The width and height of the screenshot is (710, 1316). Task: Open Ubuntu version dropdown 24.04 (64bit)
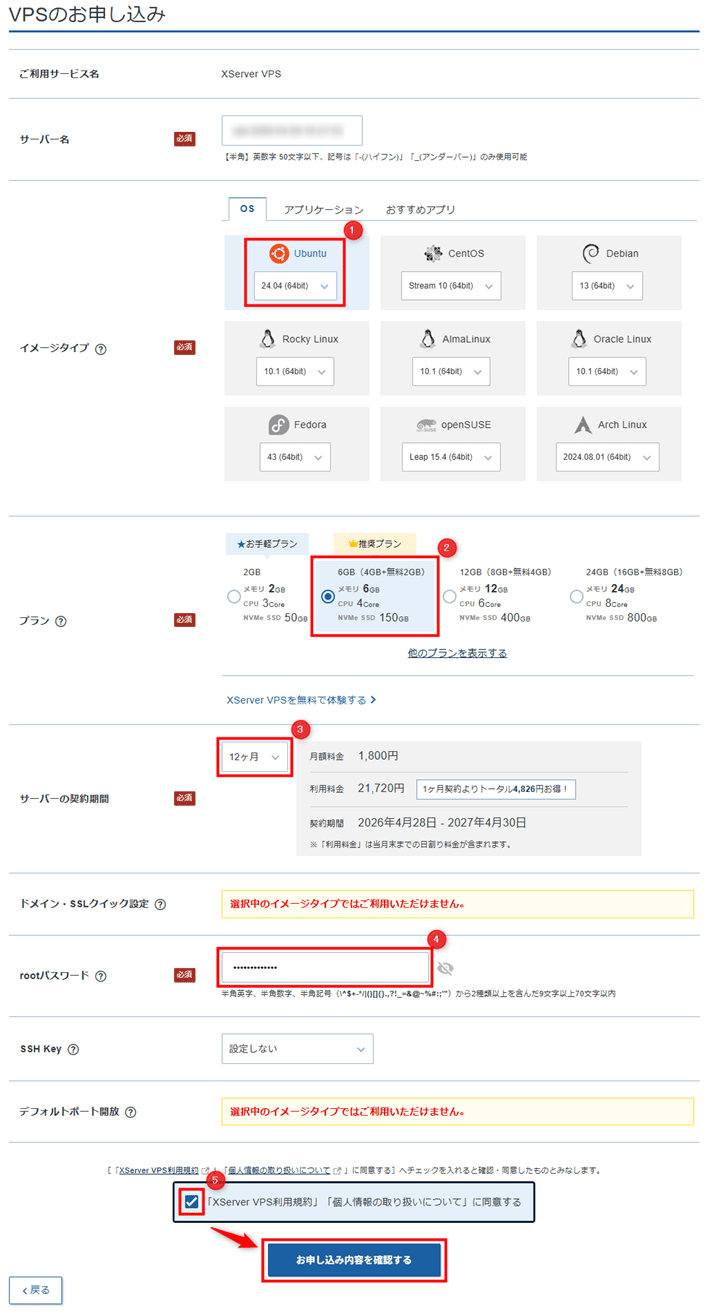tap(294, 286)
